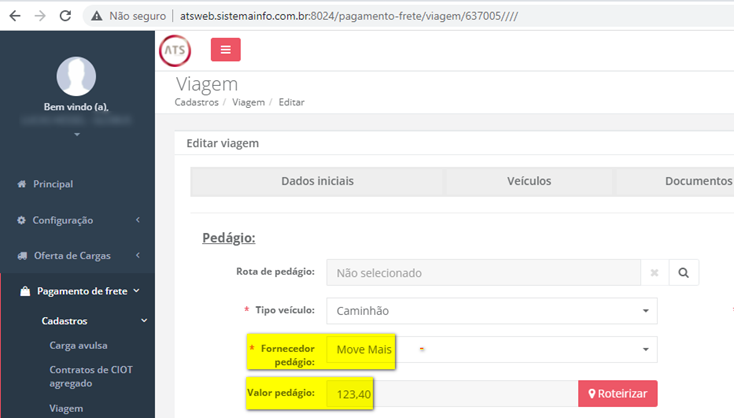Click the Oferta de Cargas truck icon
734x418 pixels.
coord(22,256)
